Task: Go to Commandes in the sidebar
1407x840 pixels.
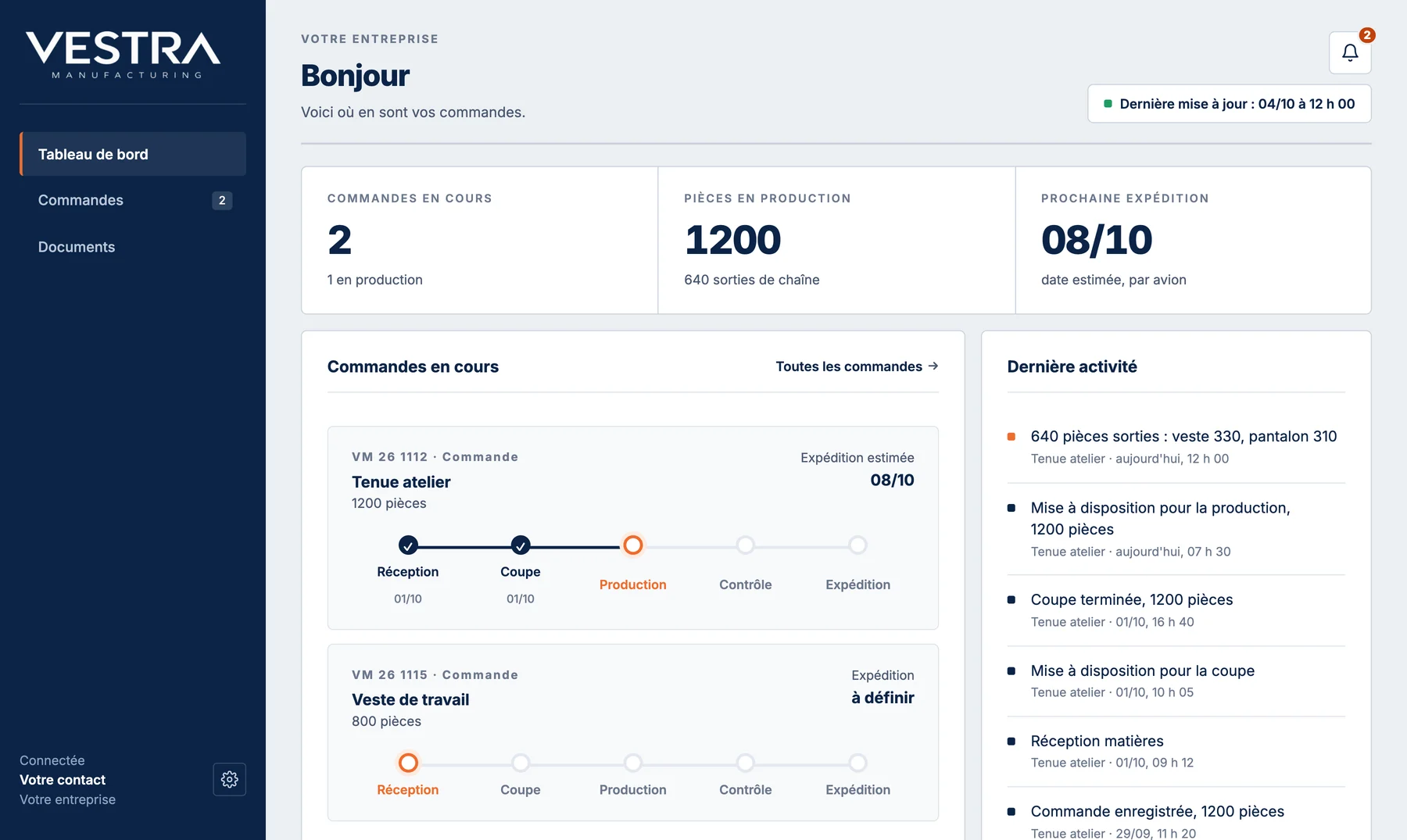Action: click(133, 200)
